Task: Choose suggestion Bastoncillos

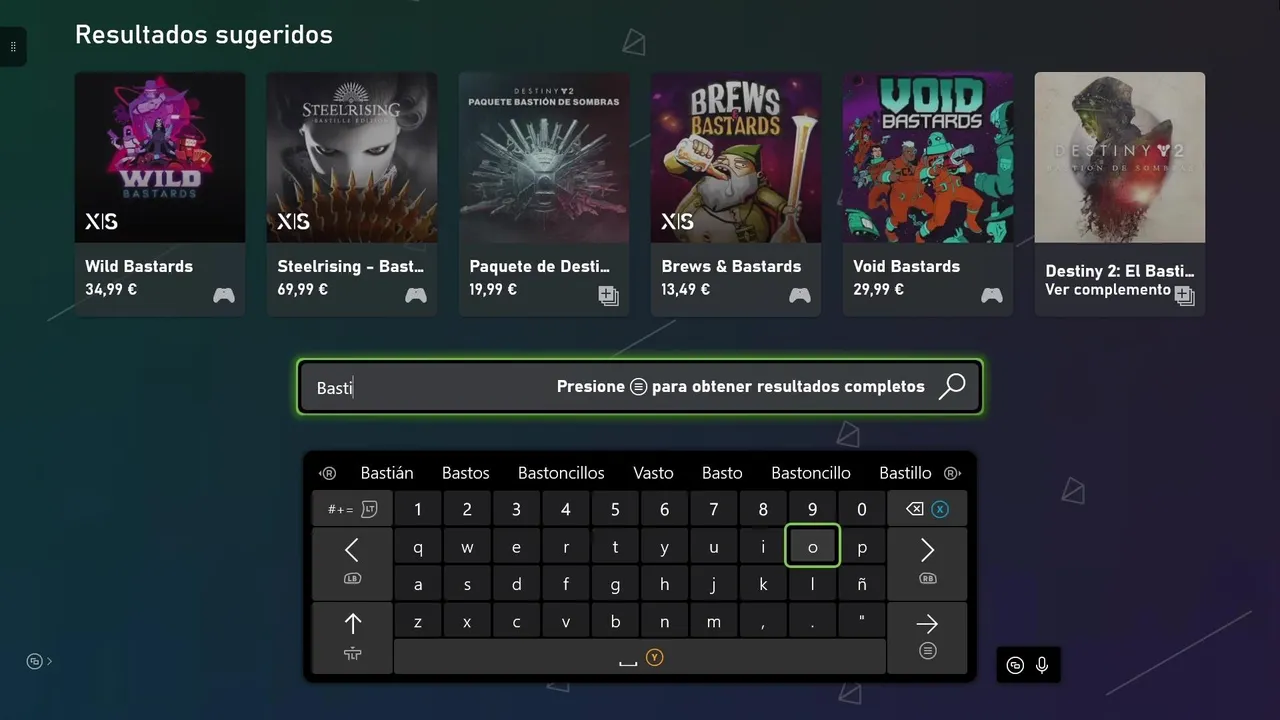Action: [x=561, y=473]
